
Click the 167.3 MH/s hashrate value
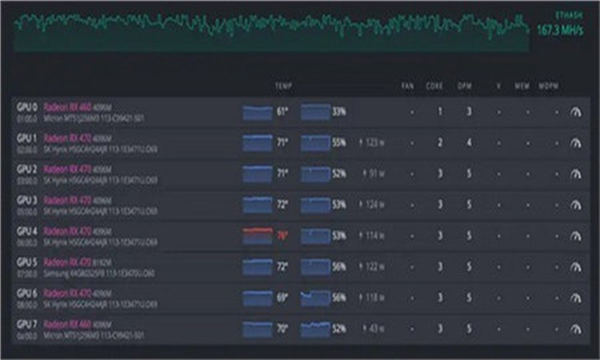(x=560, y=30)
